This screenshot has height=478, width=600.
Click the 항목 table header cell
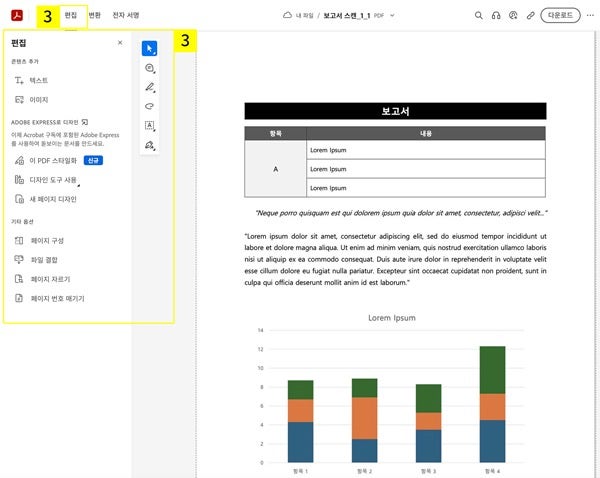click(276, 133)
